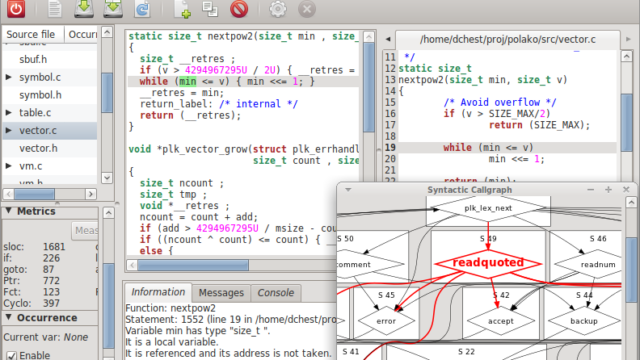Click the highlighted min variable in while statement
This screenshot has height=360, width=640.
click(187, 81)
